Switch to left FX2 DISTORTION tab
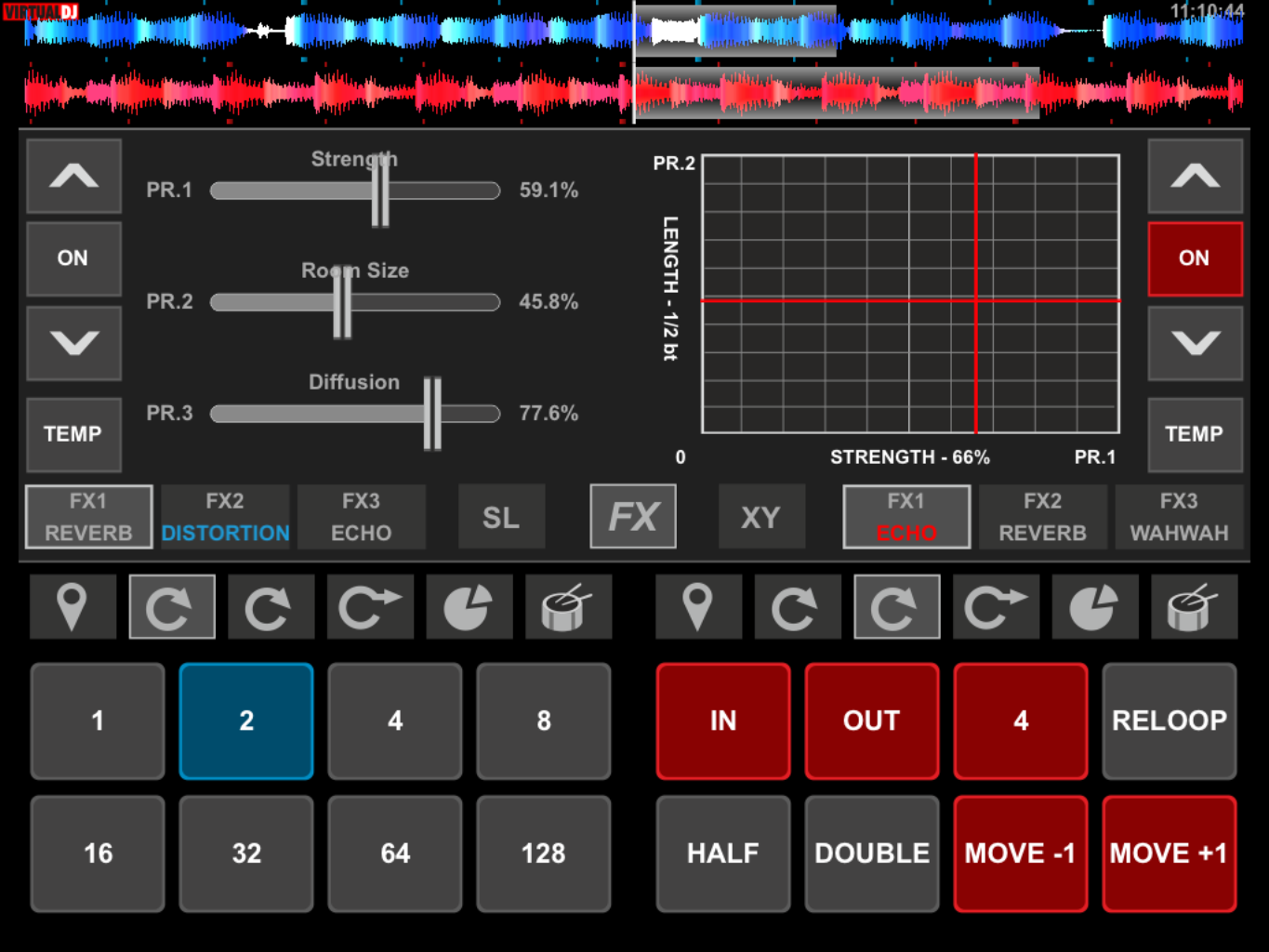The width and height of the screenshot is (1269, 952). click(225, 517)
